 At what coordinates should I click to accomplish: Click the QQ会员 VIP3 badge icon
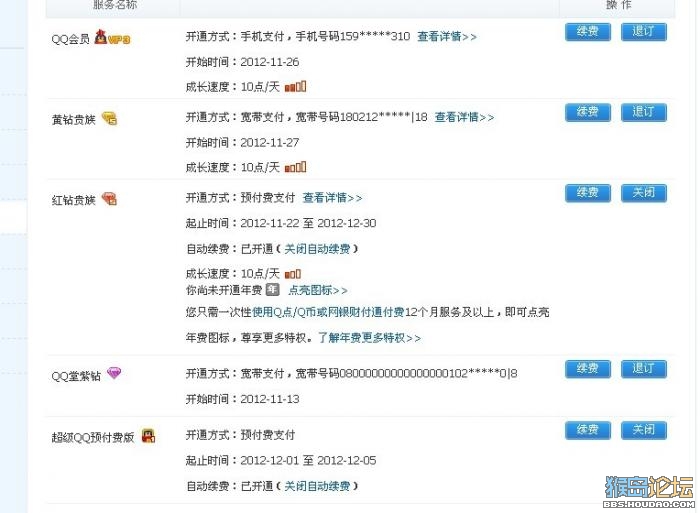(x=112, y=38)
